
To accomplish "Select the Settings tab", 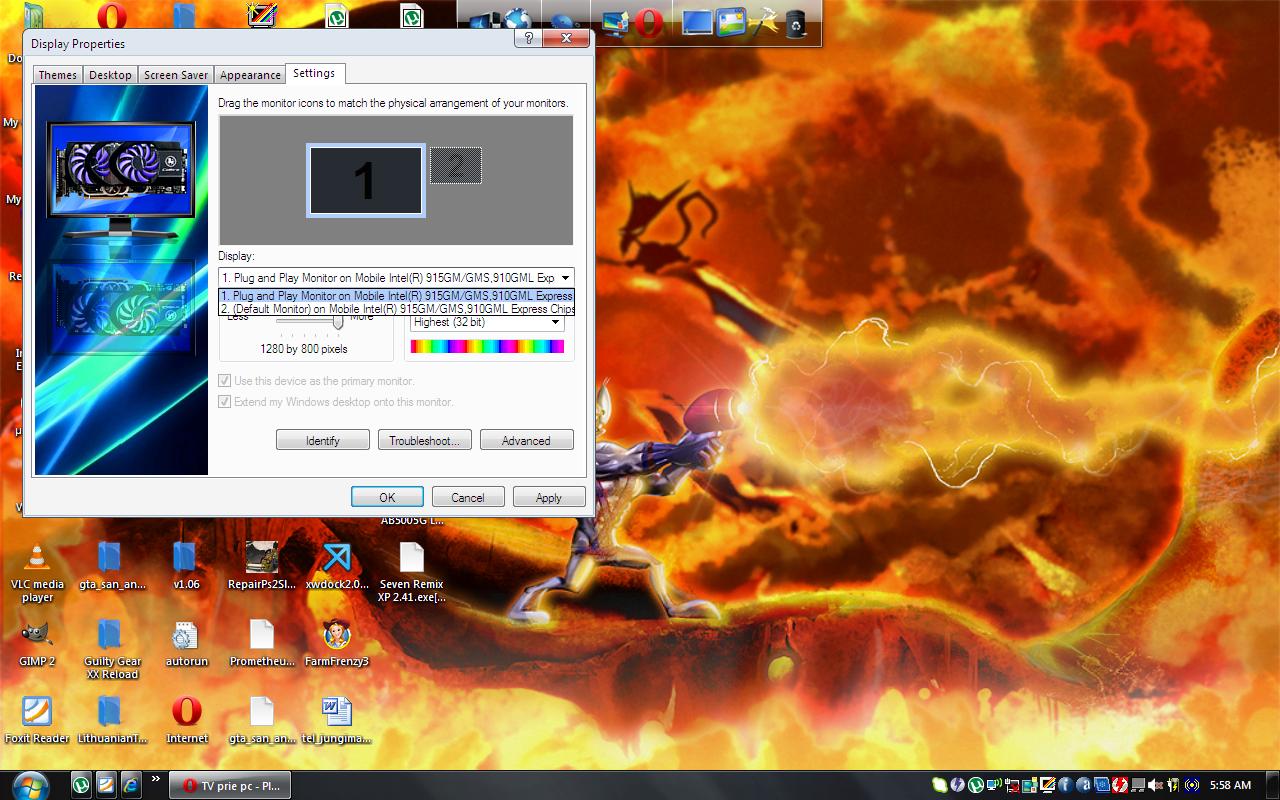I will pyautogui.click(x=314, y=73).
